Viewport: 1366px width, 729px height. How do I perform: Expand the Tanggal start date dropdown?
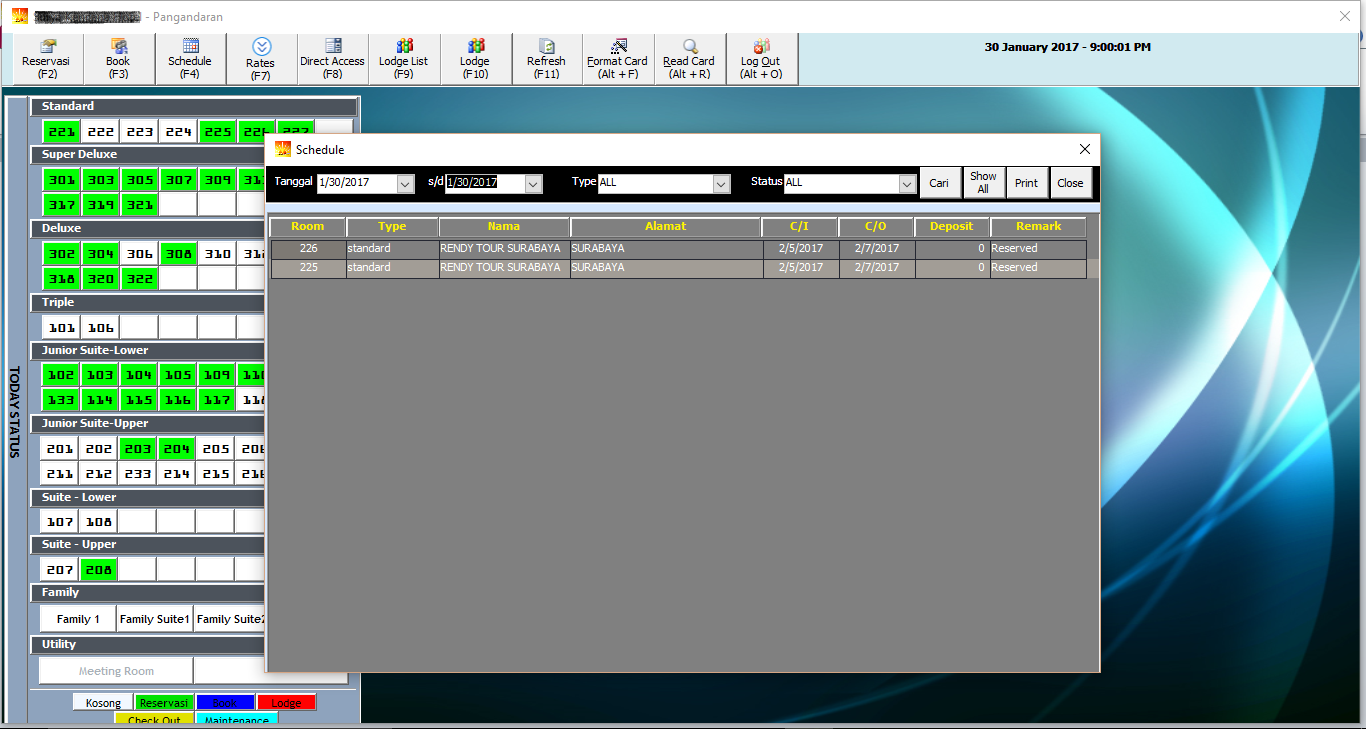pyautogui.click(x=405, y=184)
